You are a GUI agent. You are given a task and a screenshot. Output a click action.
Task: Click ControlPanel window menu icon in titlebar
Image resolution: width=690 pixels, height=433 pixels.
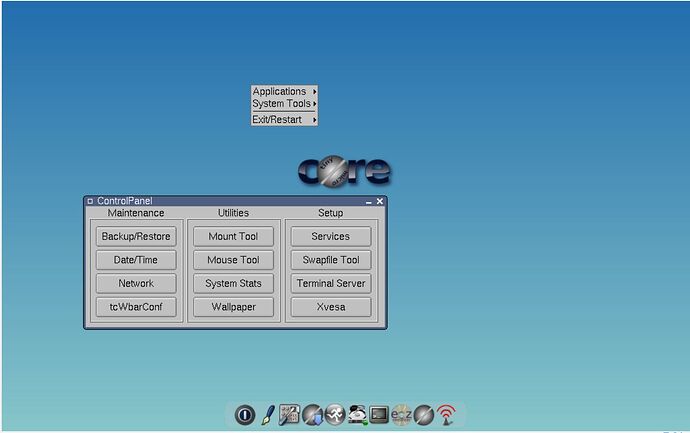tap(90, 201)
